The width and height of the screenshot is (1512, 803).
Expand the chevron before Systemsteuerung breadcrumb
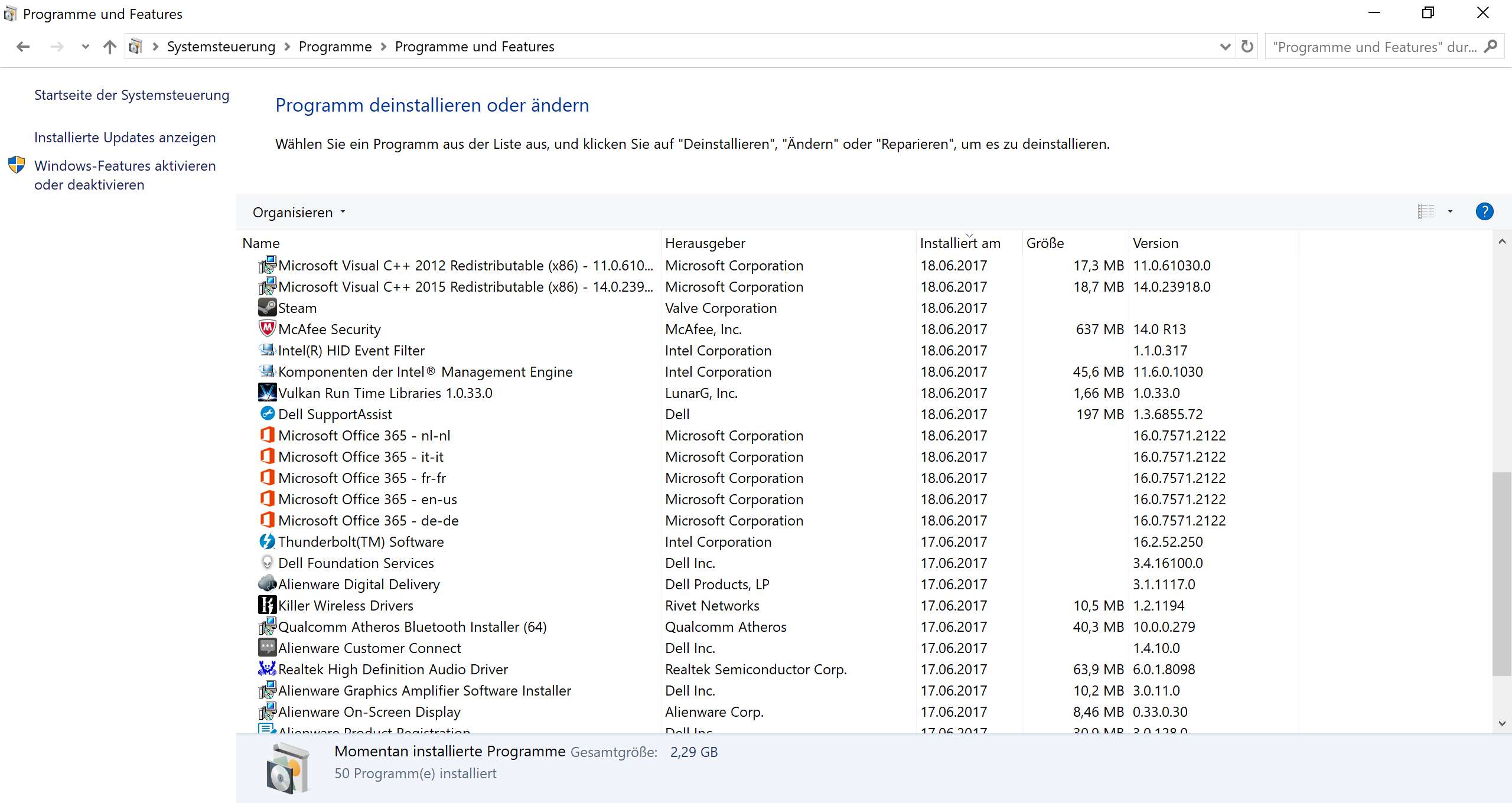coord(155,47)
